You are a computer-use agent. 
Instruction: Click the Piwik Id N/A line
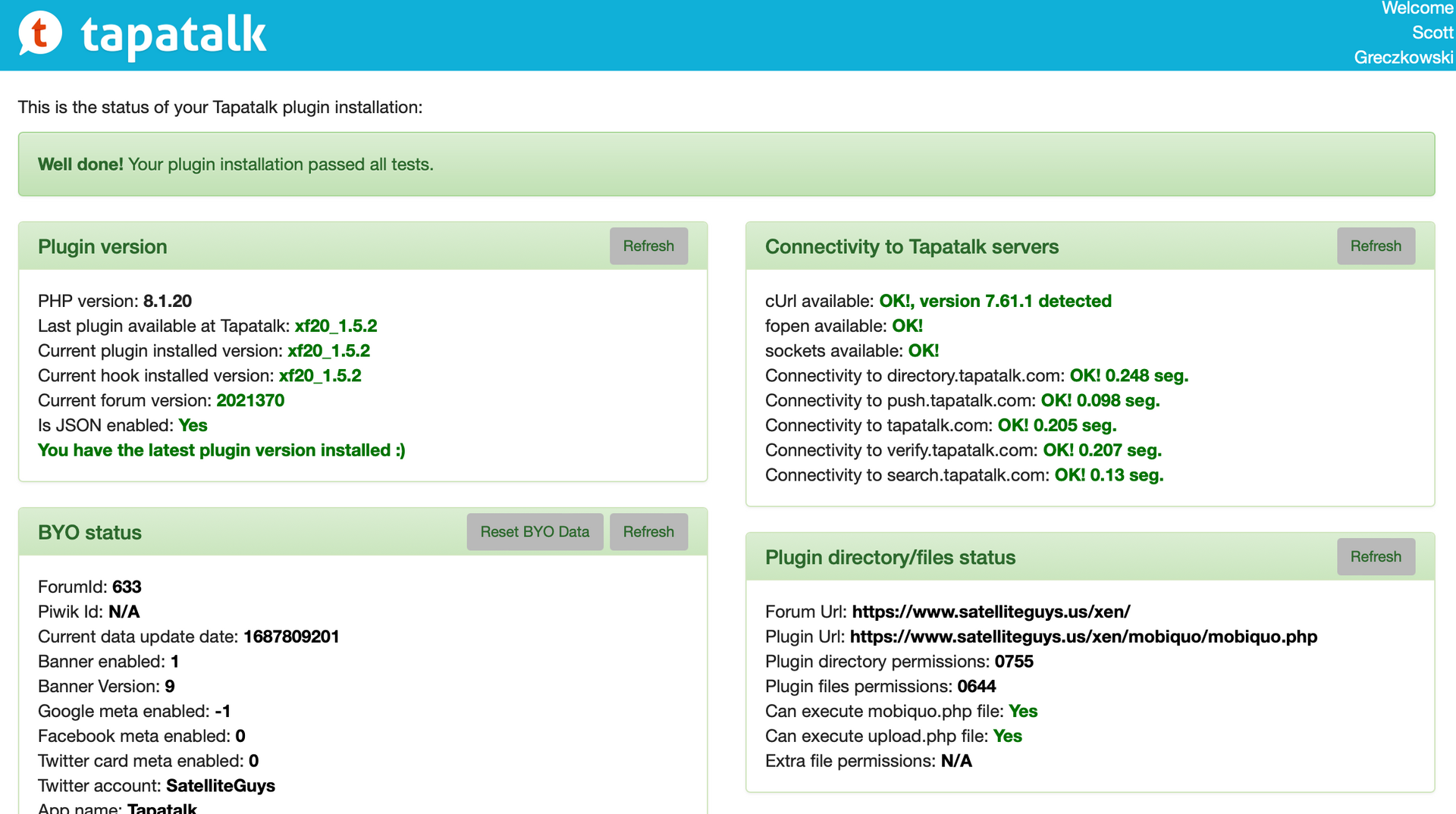89,612
